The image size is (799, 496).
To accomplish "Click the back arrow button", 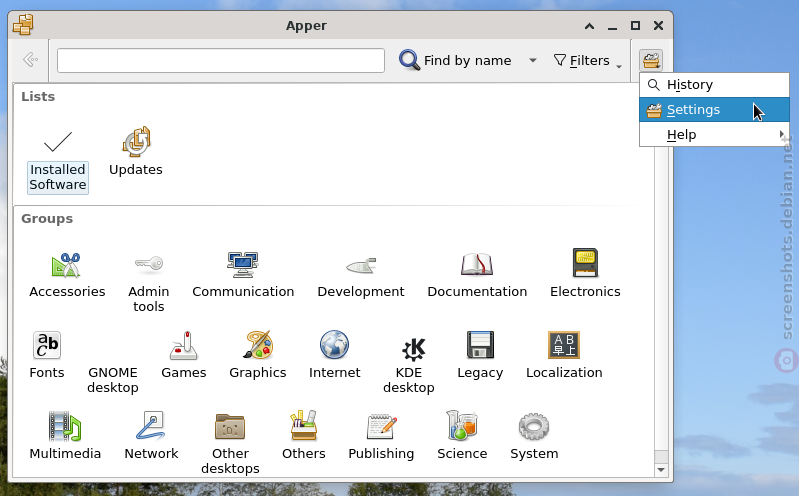I will coord(31,60).
